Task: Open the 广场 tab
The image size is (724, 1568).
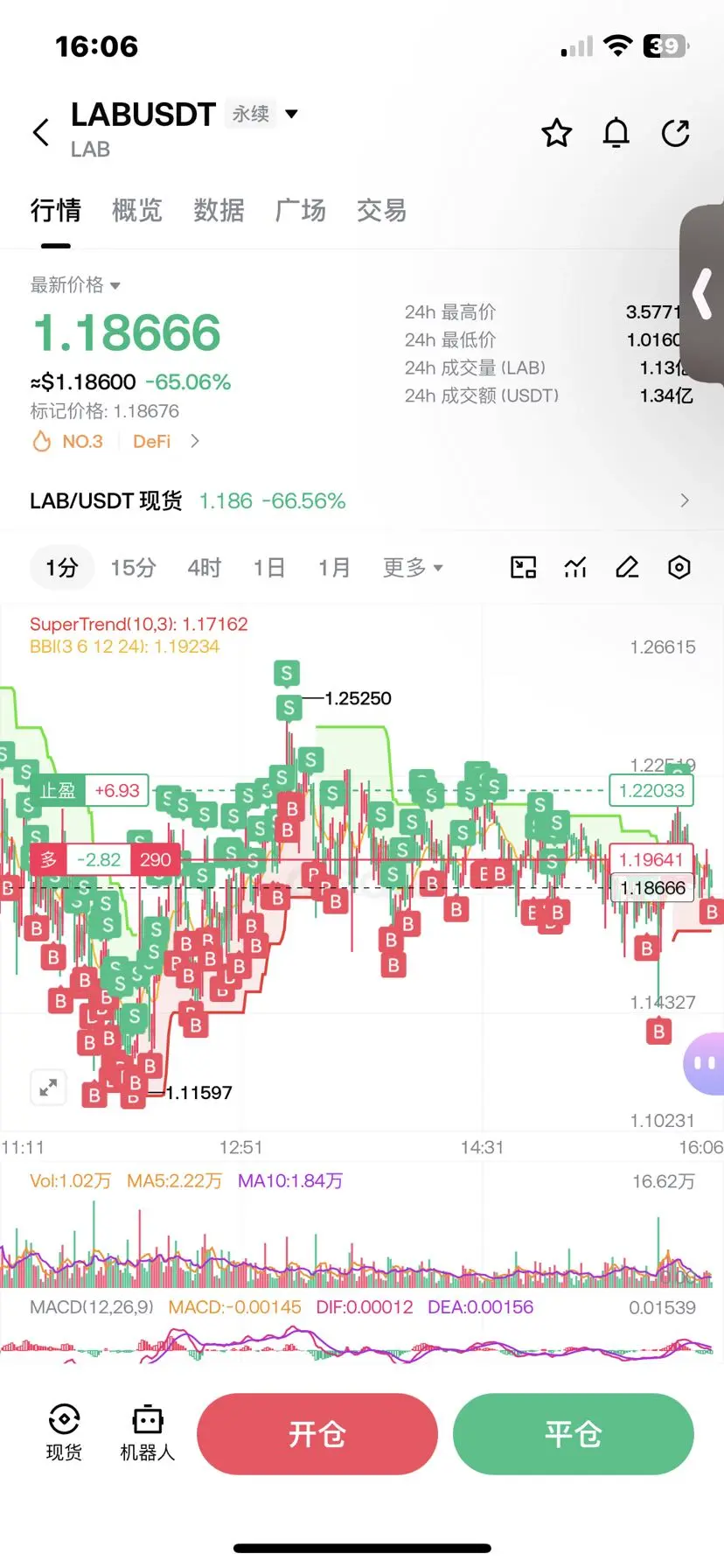Action: pos(300,210)
